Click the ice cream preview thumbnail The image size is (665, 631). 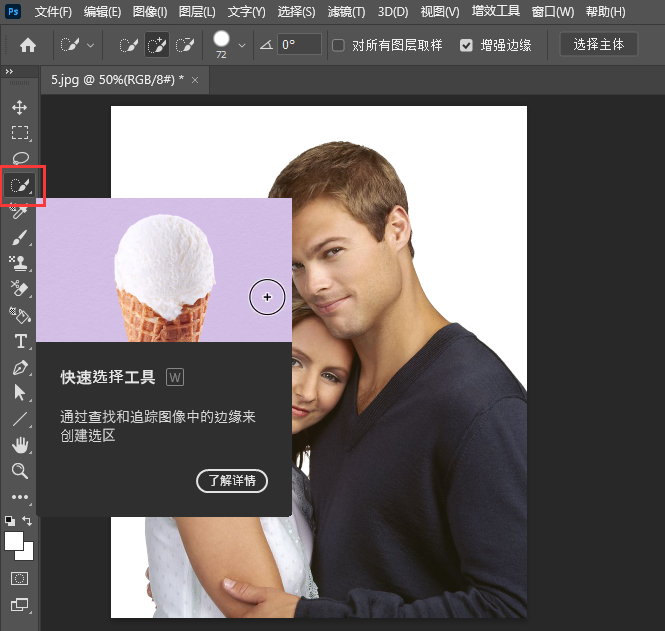coord(164,270)
